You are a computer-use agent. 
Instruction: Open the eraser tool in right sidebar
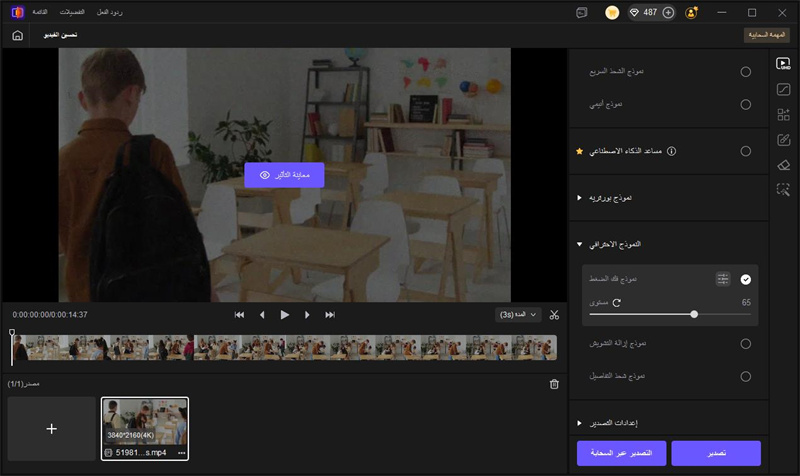(784, 164)
